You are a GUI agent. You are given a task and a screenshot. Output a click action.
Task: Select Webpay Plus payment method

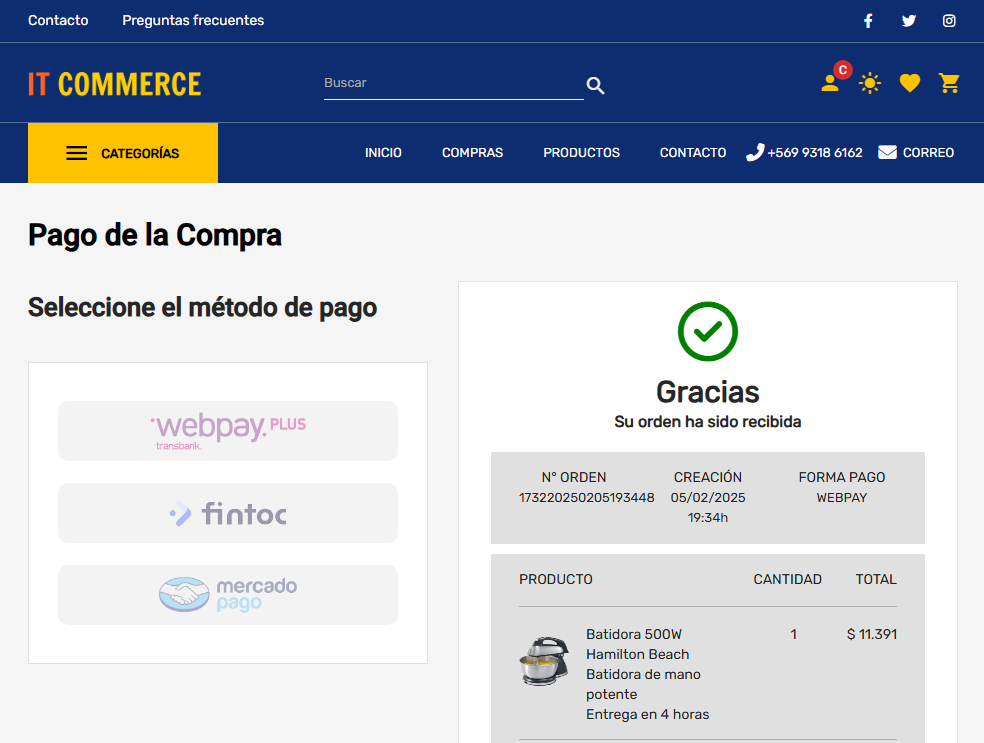[x=228, y=431]
